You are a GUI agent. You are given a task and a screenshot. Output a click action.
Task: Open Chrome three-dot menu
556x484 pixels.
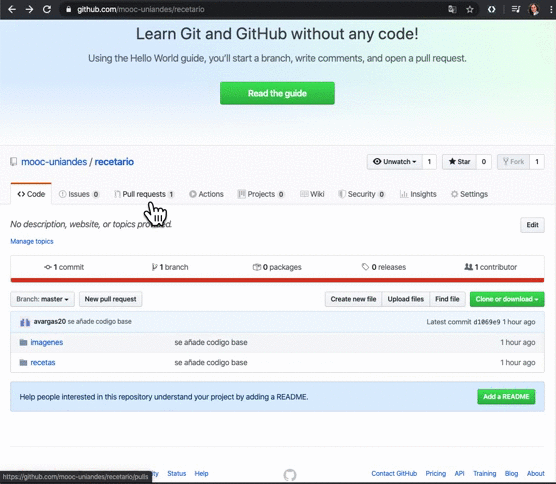(x=551, y=9)
